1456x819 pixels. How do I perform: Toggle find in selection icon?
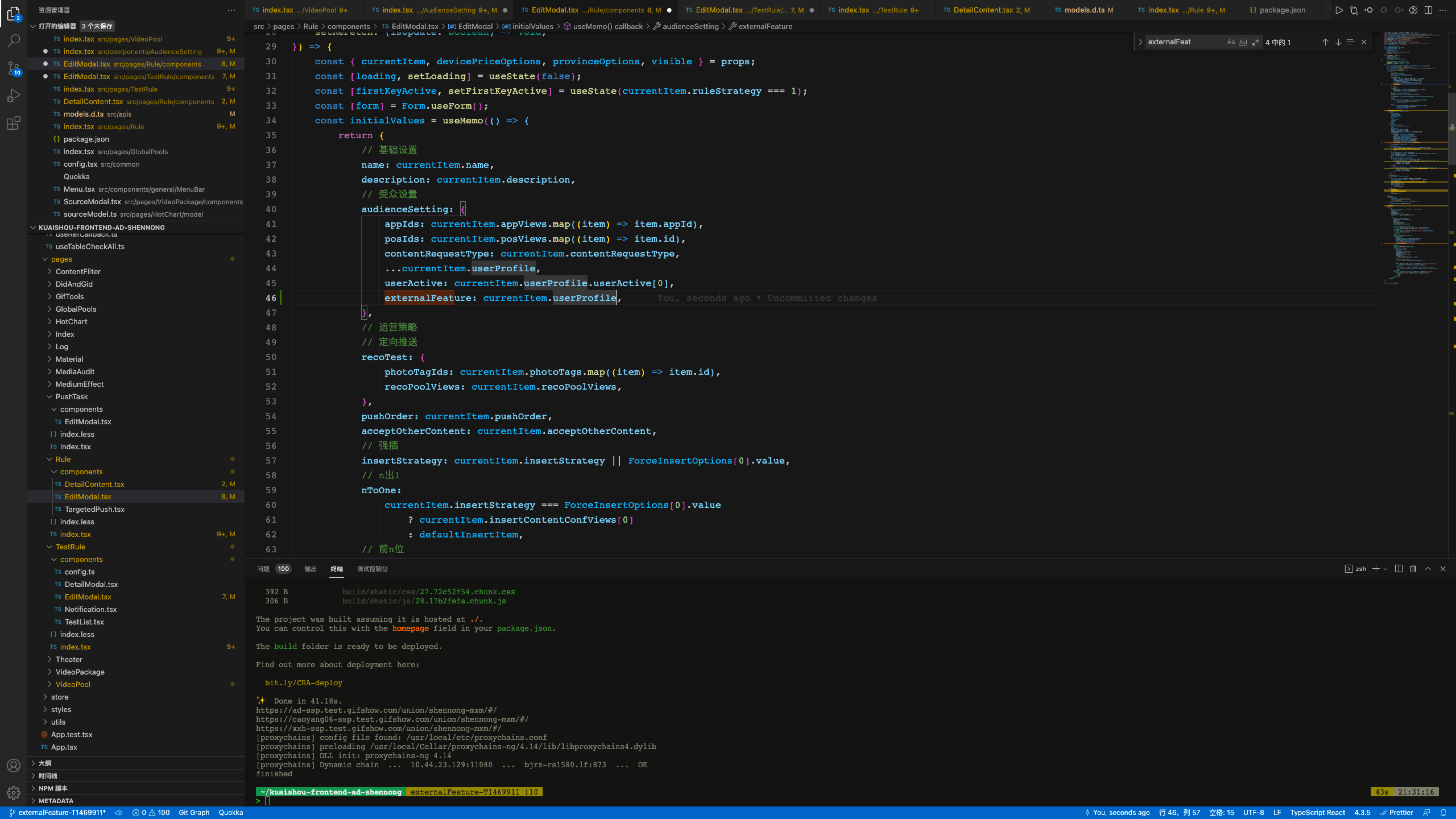pyautogui.click(x=1350, y=42)
